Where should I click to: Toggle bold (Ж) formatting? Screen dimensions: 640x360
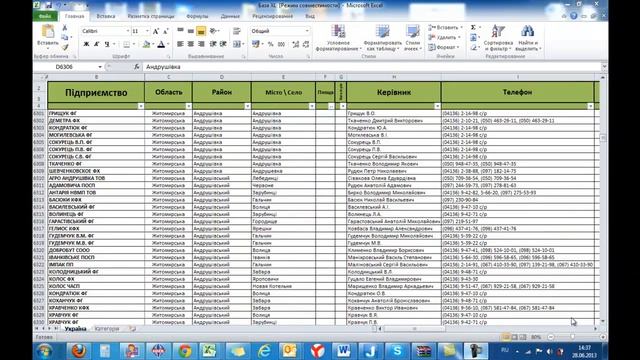[x=86, y=44]
